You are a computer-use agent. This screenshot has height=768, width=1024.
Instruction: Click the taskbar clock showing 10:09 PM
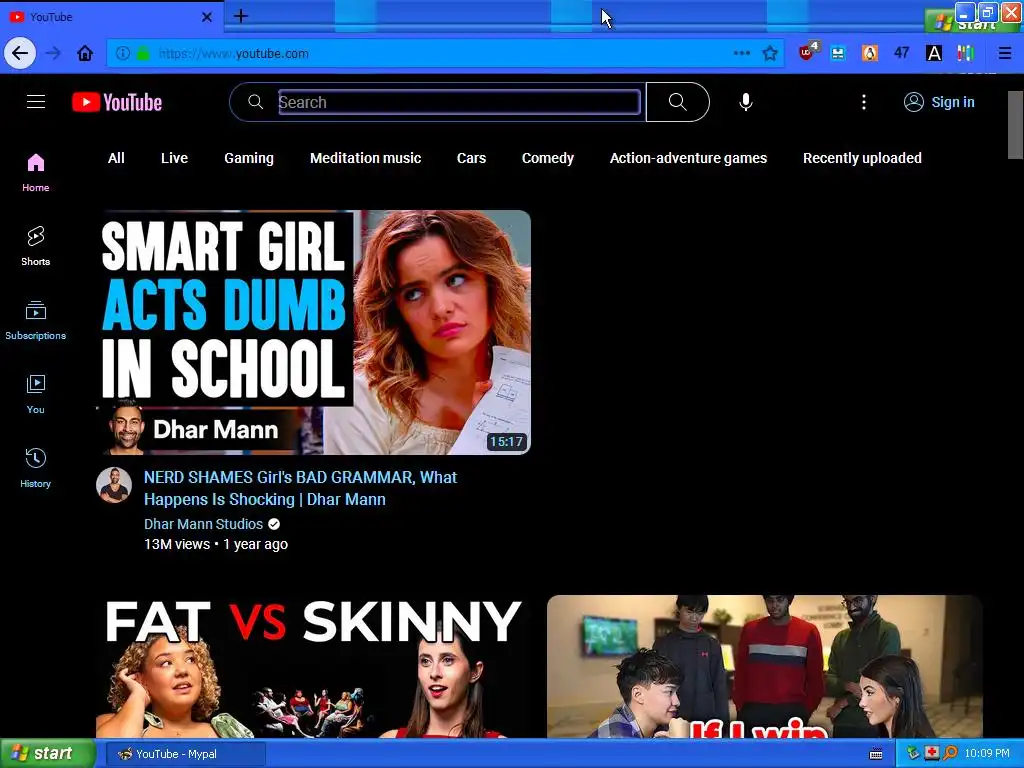[x=987, y=754]
